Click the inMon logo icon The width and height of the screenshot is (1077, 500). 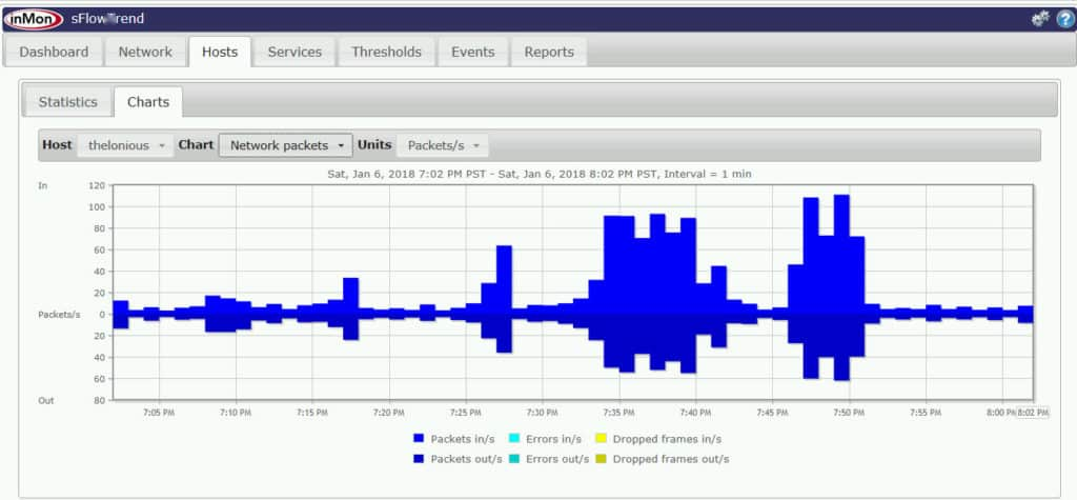pyautogui.click(x=34, y=19)
